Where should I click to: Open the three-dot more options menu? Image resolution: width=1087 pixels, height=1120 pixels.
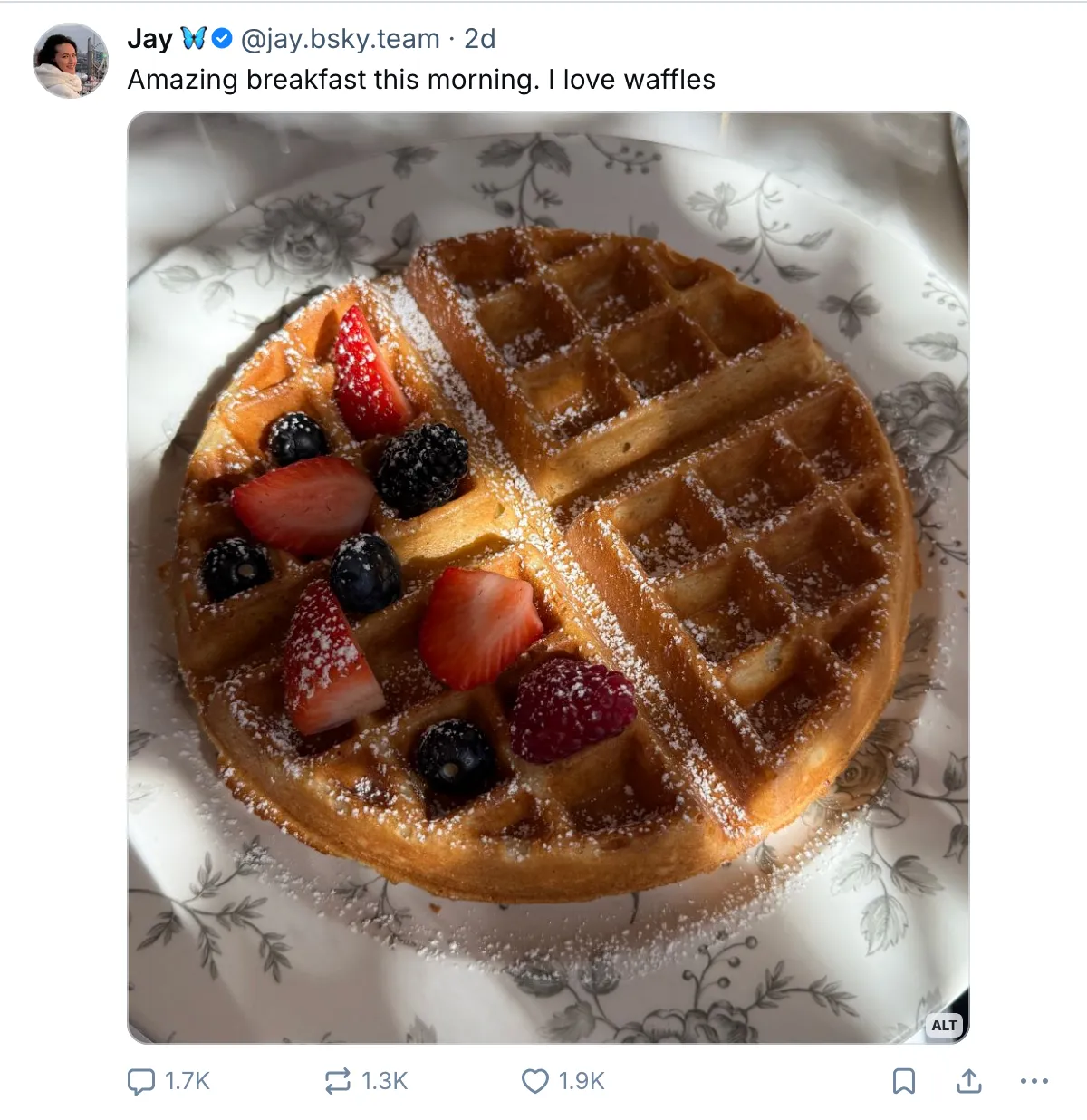(x=1034, y=1081)
